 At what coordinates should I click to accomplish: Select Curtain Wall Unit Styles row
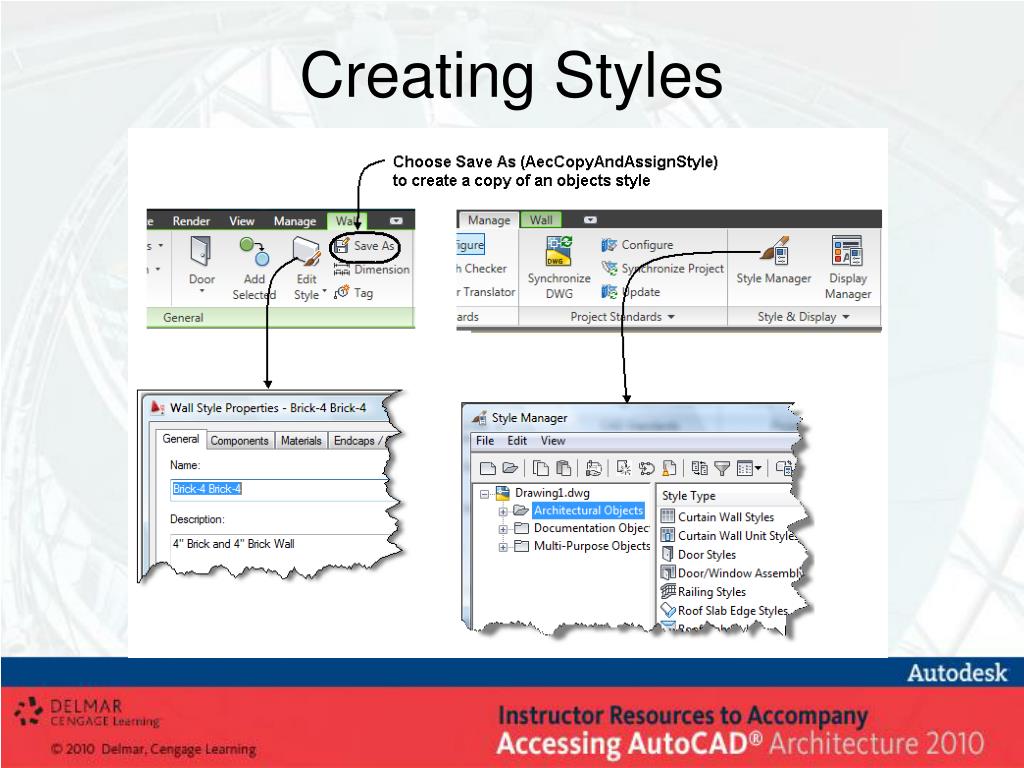[729, 536]
